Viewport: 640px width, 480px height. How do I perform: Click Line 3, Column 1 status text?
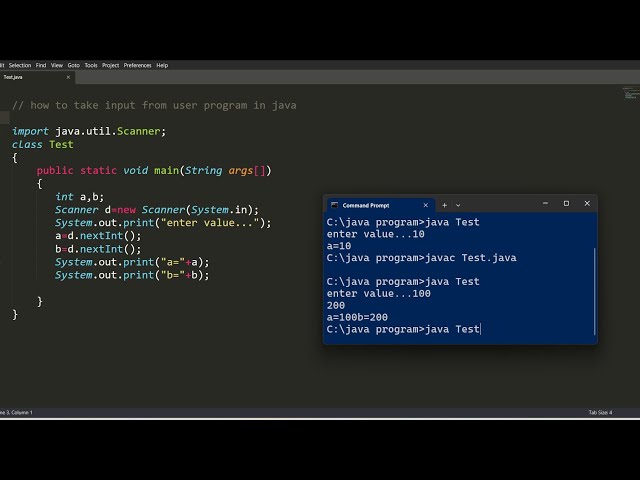click(16, 413)
